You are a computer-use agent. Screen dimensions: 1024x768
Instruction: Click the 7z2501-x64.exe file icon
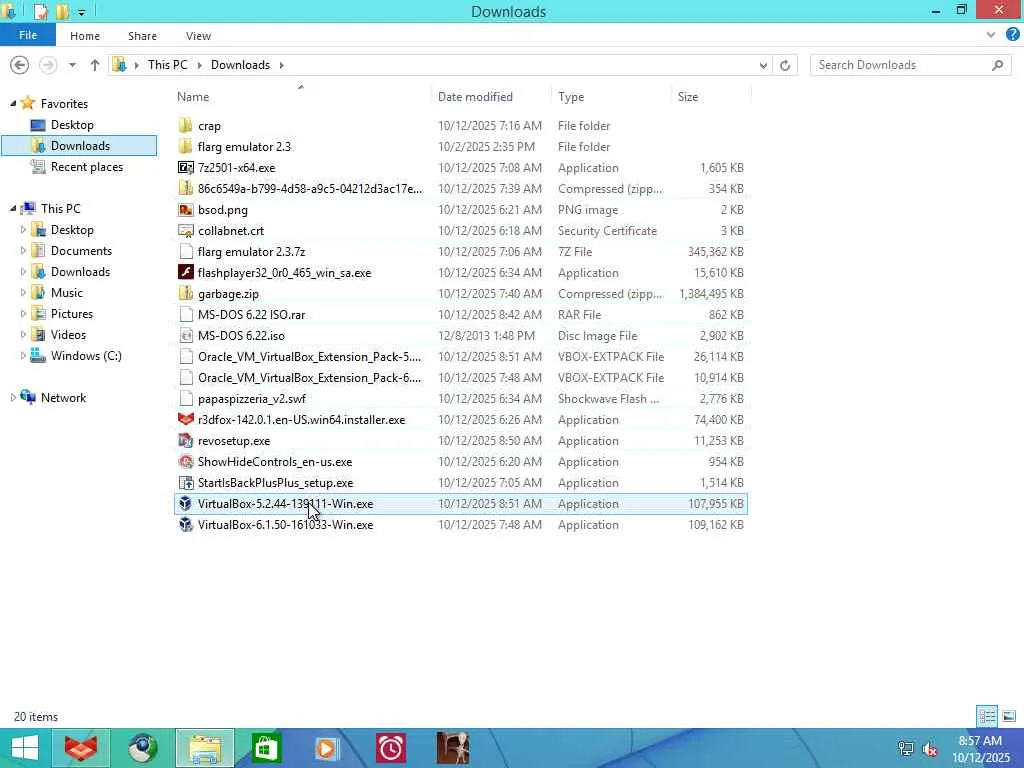(185, 168)
